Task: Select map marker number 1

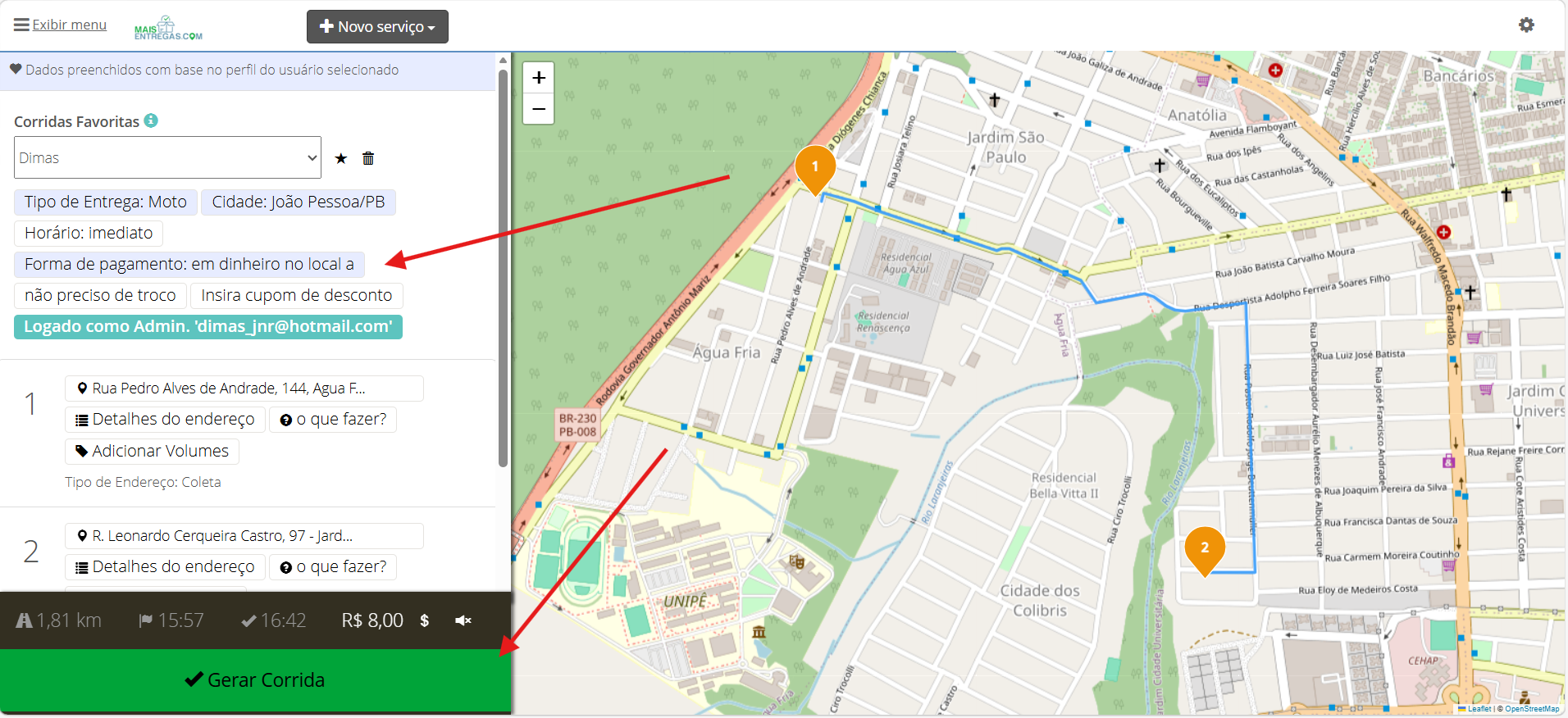Action: click(815, 168)
